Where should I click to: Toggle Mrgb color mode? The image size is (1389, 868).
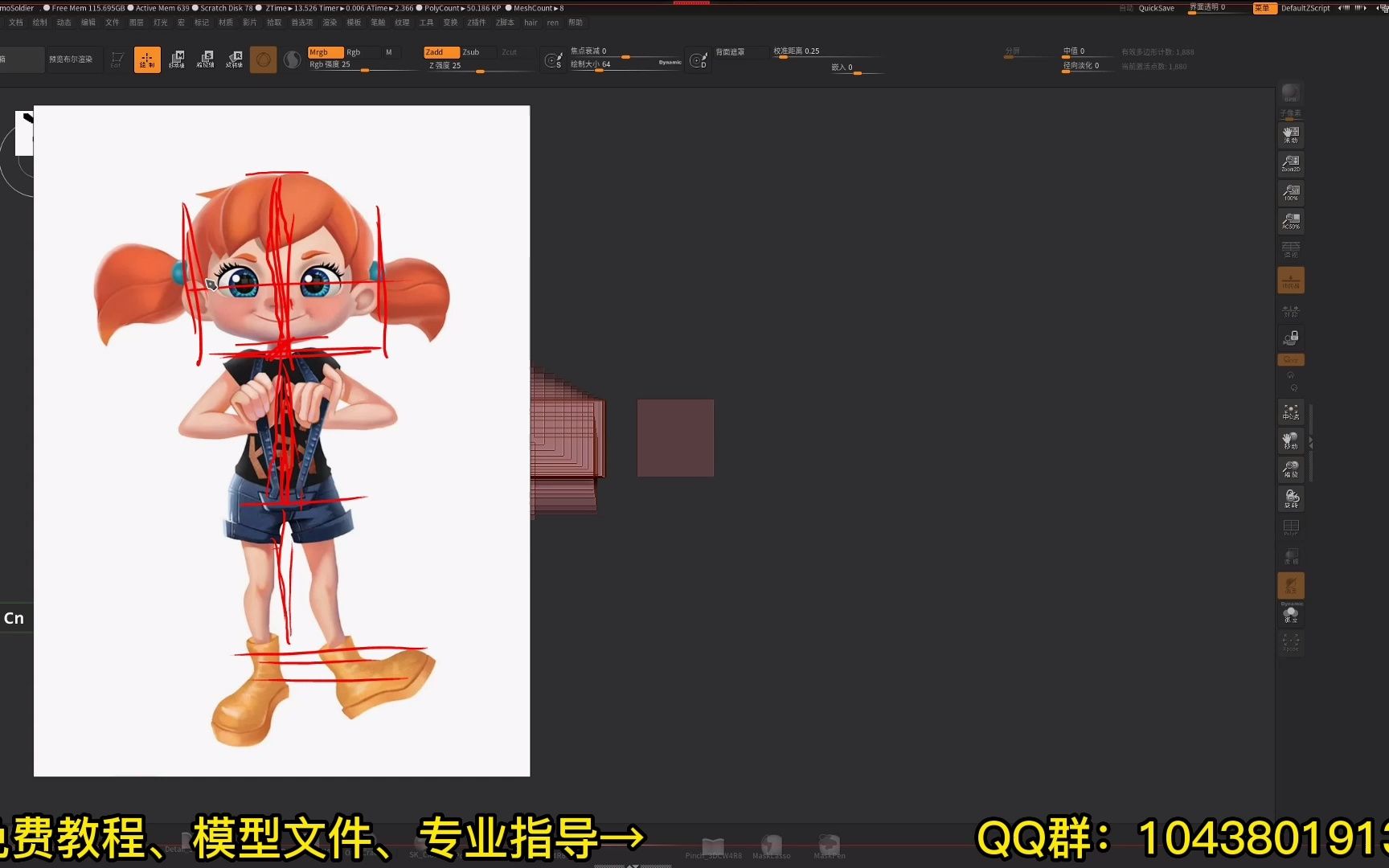325,52
